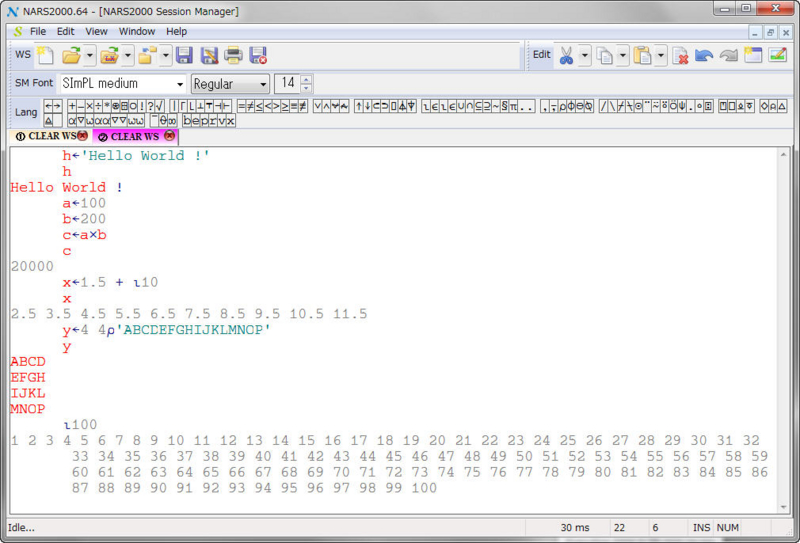Insert the left arrow ← assignment symbol
This screenshot has width=800, height=543.
(48, 106)
